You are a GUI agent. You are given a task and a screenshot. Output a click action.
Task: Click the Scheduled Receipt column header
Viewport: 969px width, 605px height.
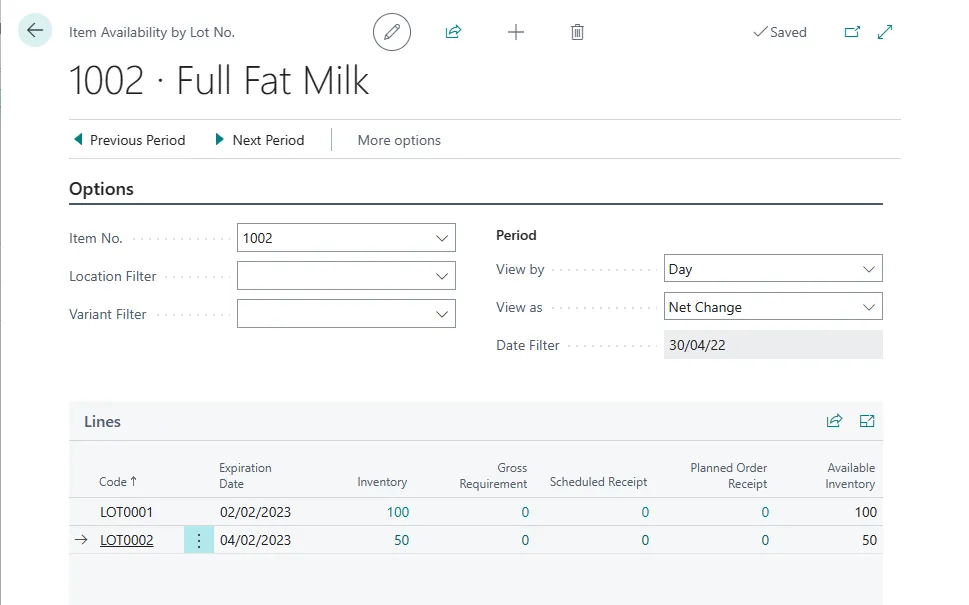tap(598, 482)
